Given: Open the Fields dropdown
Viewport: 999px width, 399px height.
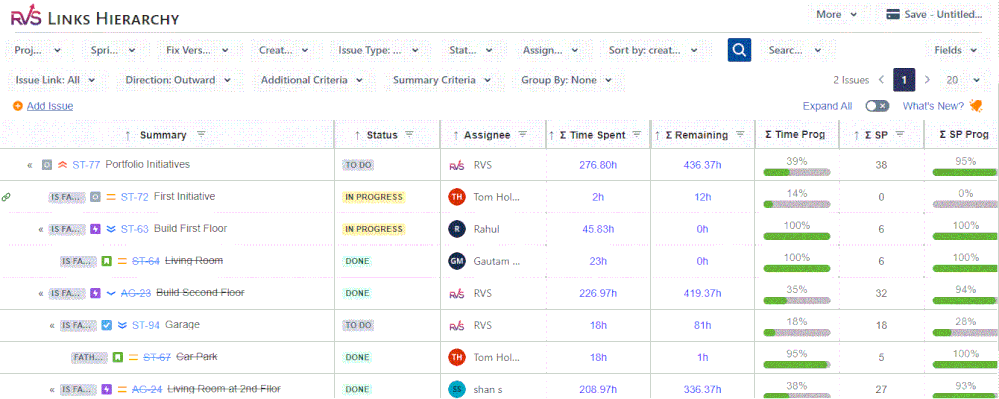Looking at the screenshot, I should (956, 50).
